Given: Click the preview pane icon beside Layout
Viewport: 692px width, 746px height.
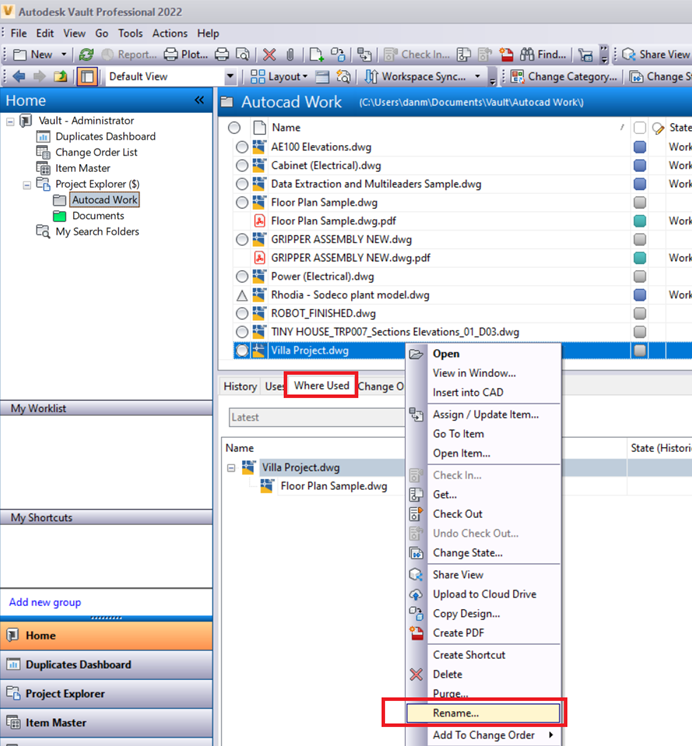Looking at the screenshot, I should 322,77.
